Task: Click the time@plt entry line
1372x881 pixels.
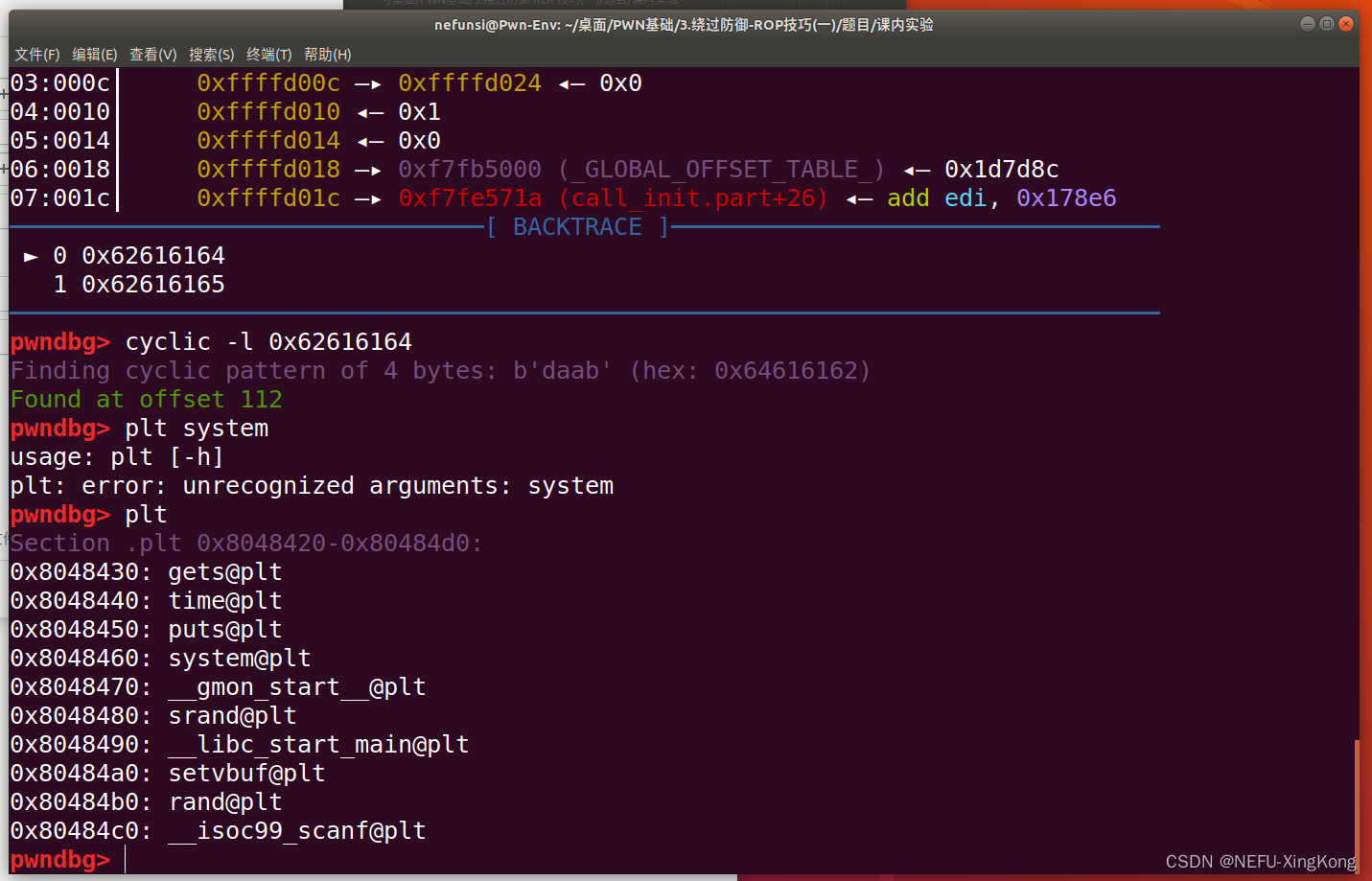Action: coord(146,601)
